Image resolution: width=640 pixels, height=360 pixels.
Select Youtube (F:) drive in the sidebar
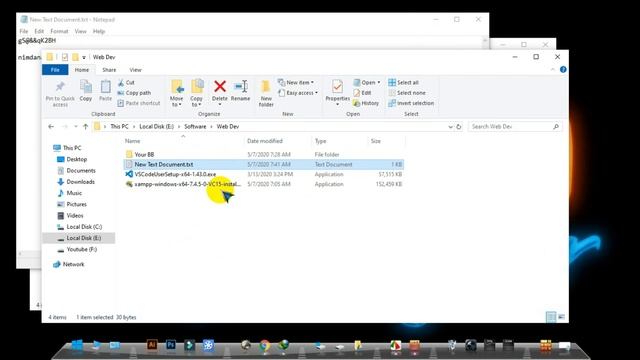click(82, 249)
